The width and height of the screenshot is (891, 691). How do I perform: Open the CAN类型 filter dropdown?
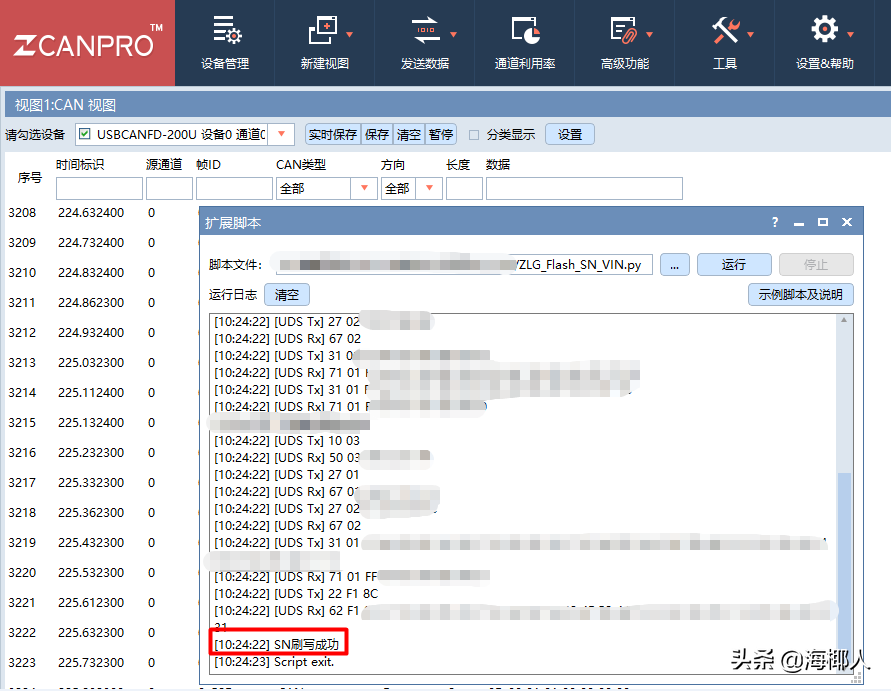(x=364, y=188)
